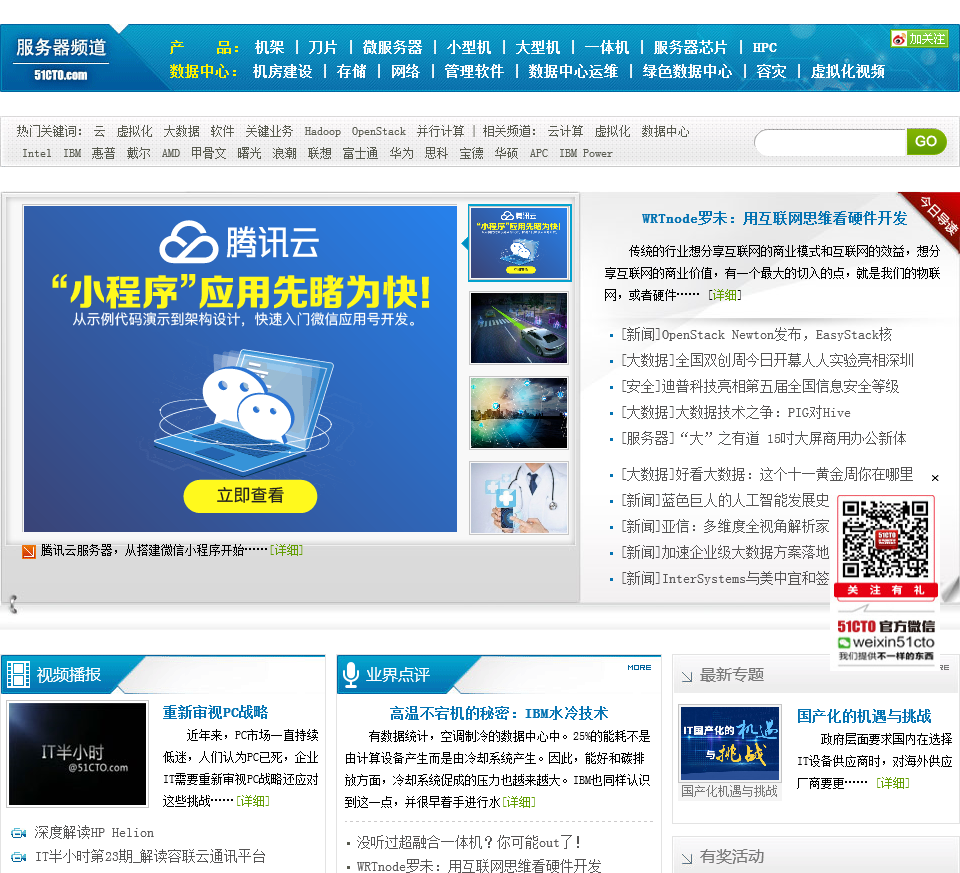Open the 服务器频道 51CTO.com logo
960x873 pixels.
(x=61, y=58)
